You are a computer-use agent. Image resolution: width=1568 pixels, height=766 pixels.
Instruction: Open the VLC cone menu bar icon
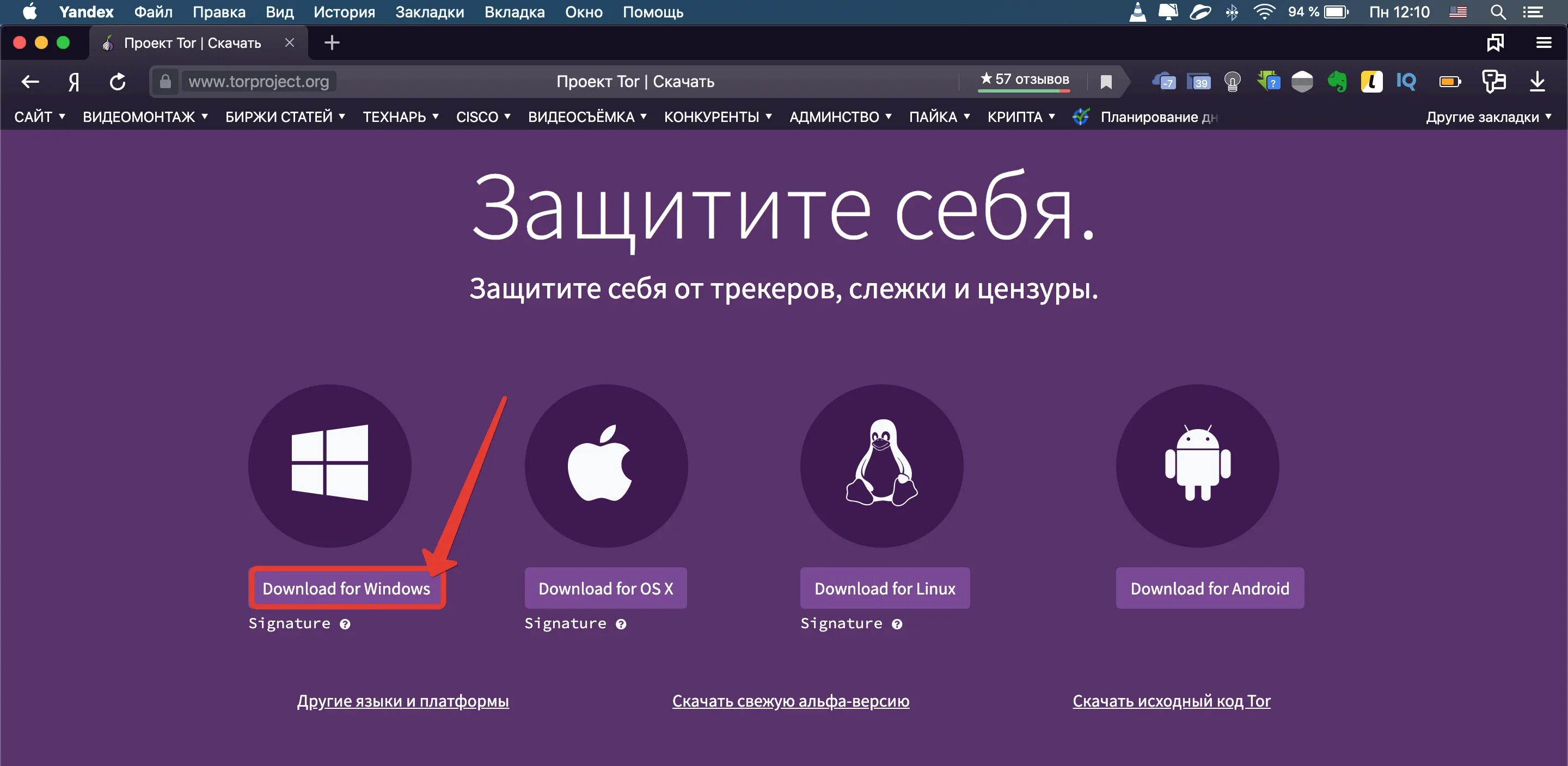coord(1138,11)
